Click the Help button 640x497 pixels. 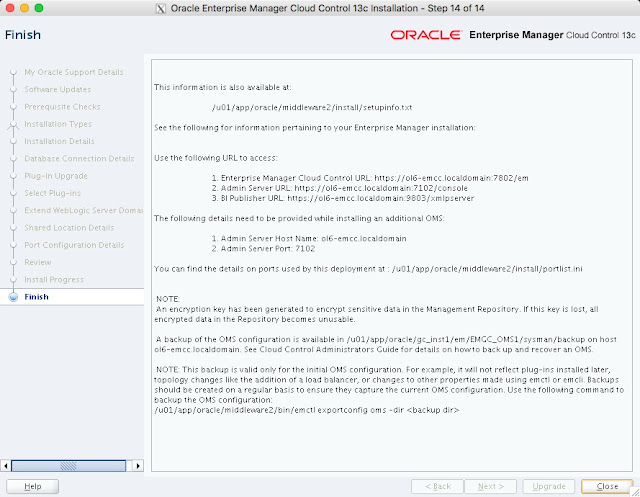pyautogui.click(x=33, y=486)
